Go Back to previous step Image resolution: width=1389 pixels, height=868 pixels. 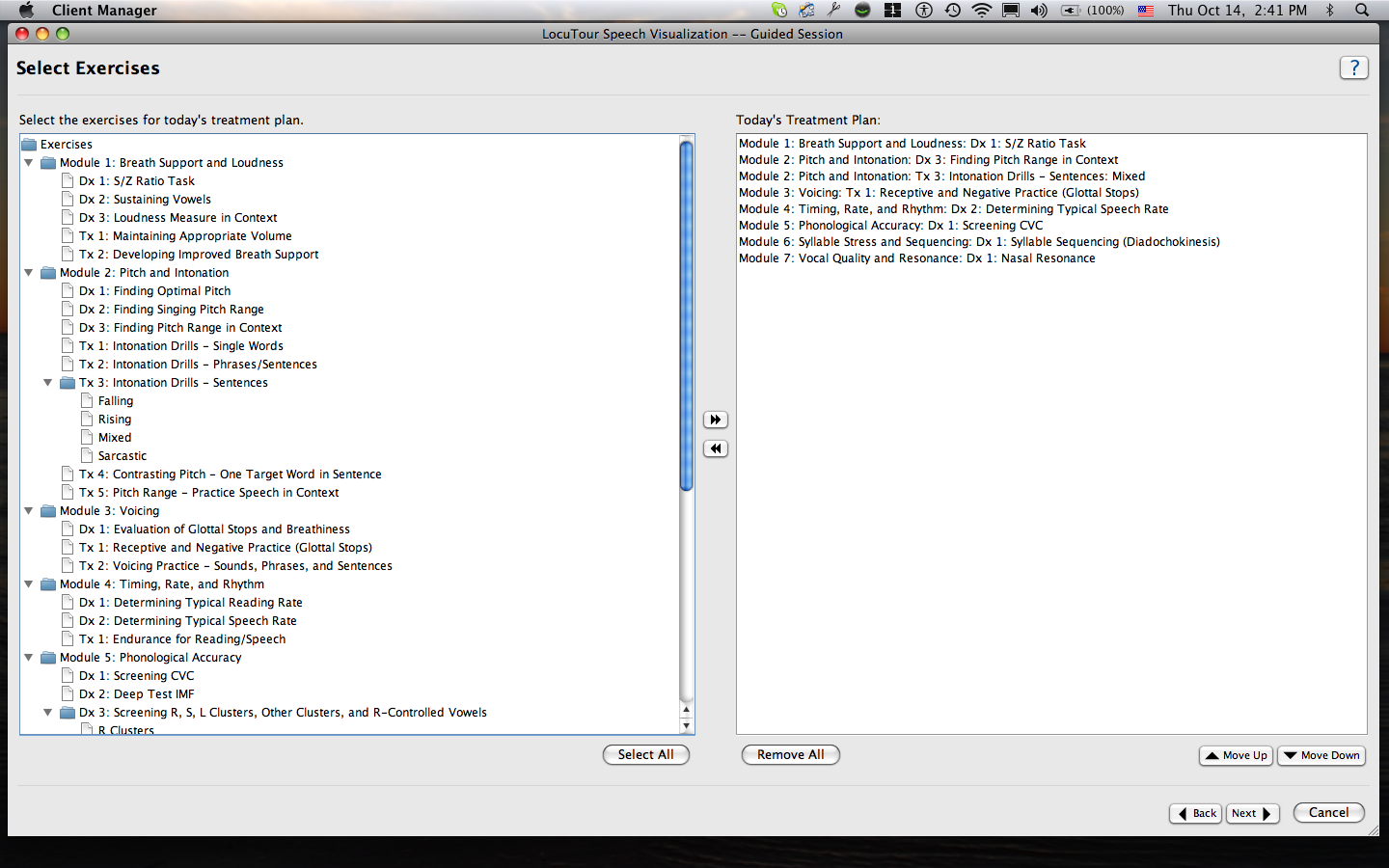pyautogui.click(x=1196, y=813)
